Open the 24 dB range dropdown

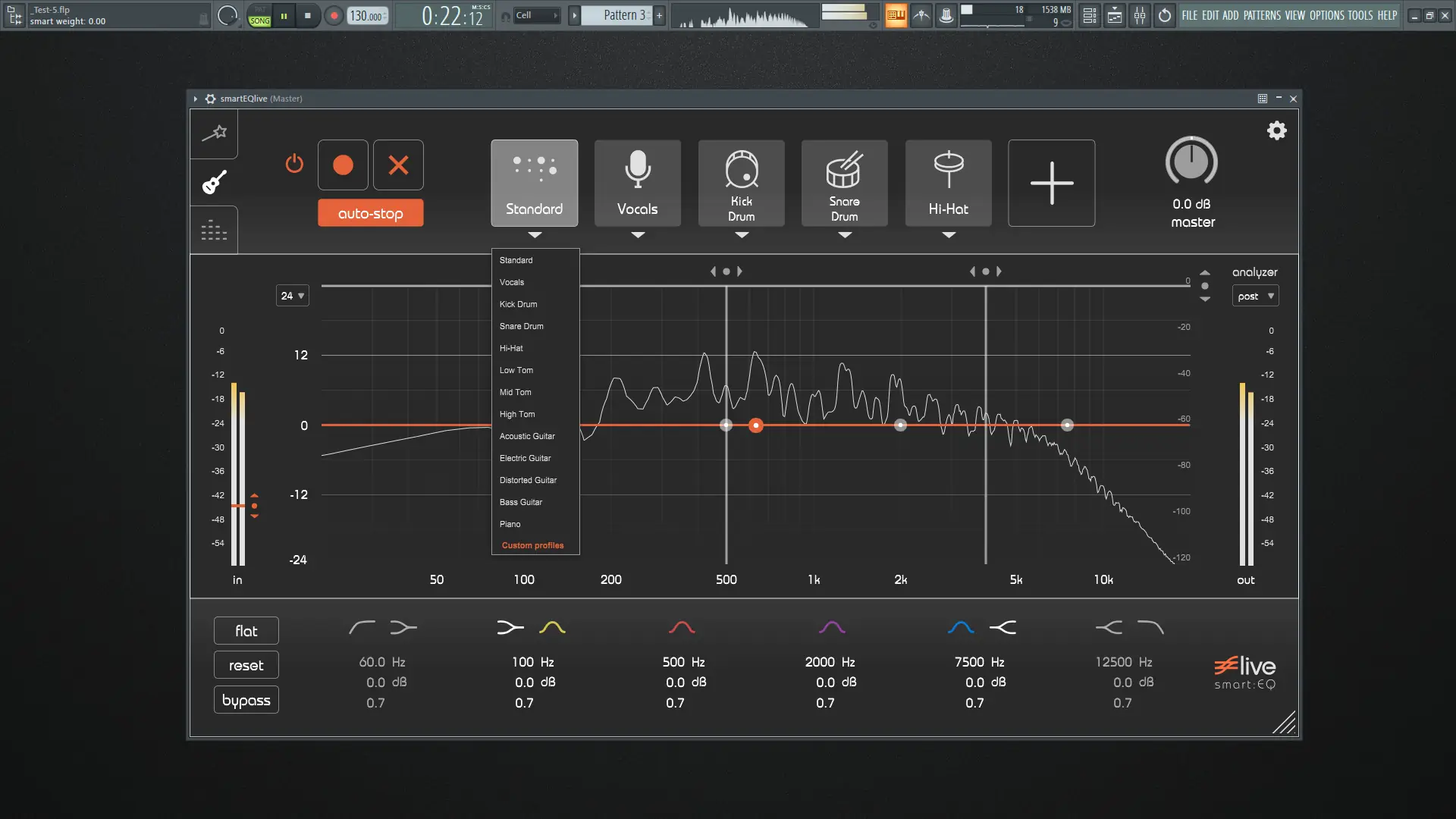[292, 296]
